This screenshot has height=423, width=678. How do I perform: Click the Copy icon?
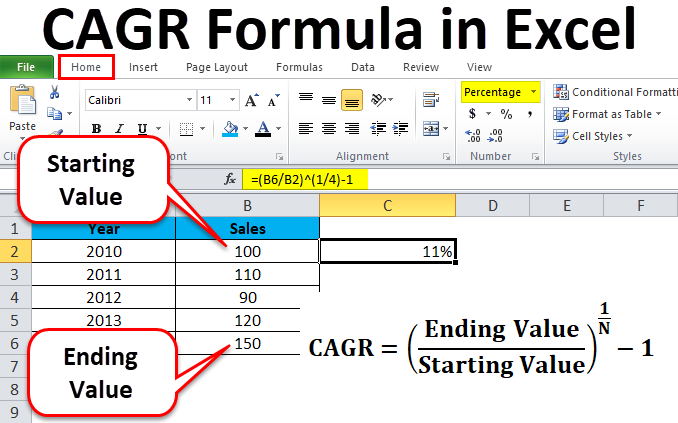click(54, 114)
